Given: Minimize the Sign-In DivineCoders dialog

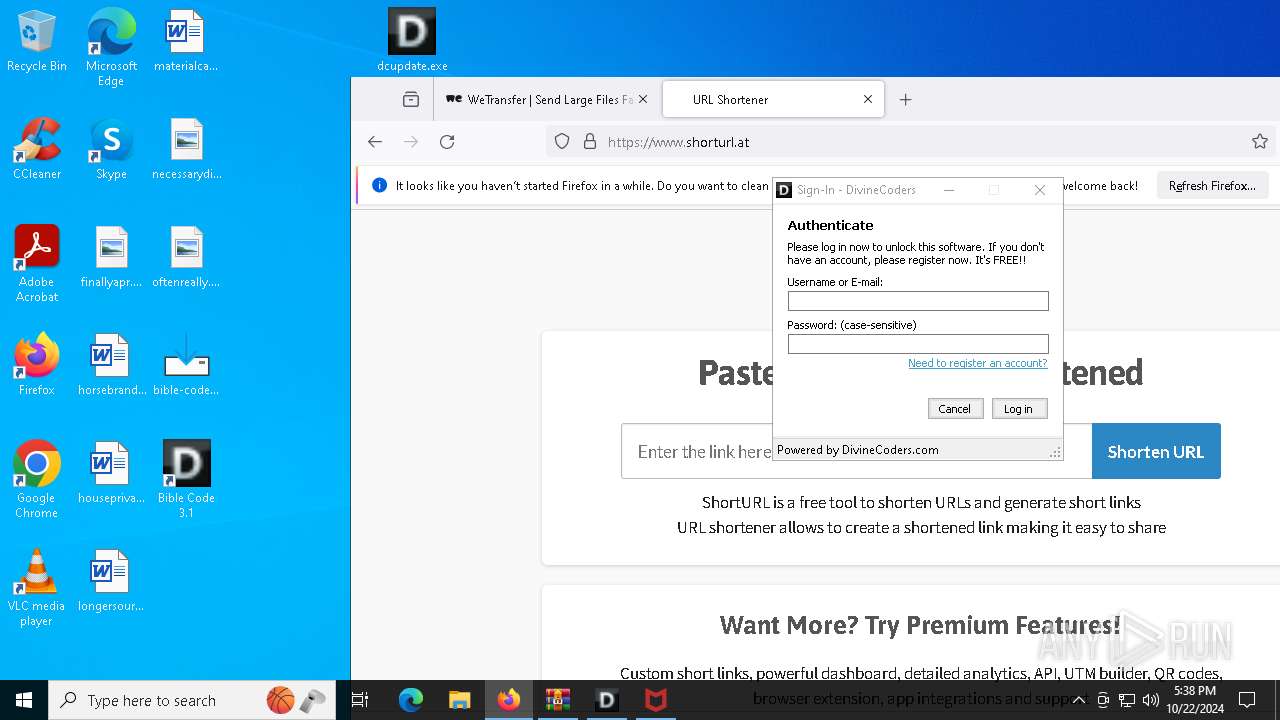Looking at the screenshot, I should [x=949, y=190].
